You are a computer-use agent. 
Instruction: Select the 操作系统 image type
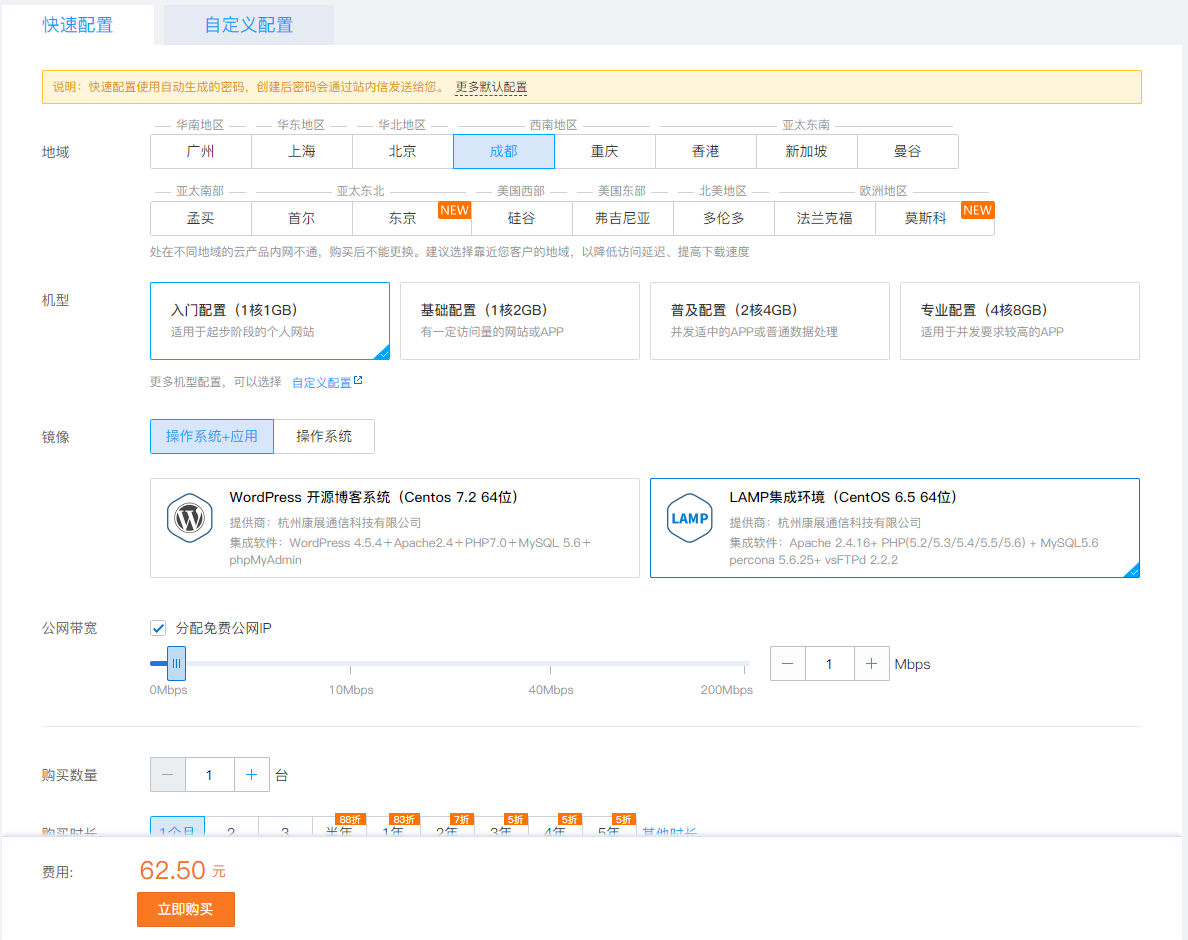pyautogui.click(x=324, y=437)
